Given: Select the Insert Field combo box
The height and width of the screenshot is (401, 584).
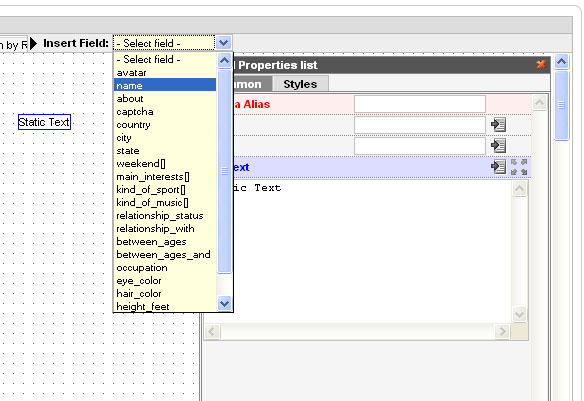Looking at the screenshot, I should 172,43.
